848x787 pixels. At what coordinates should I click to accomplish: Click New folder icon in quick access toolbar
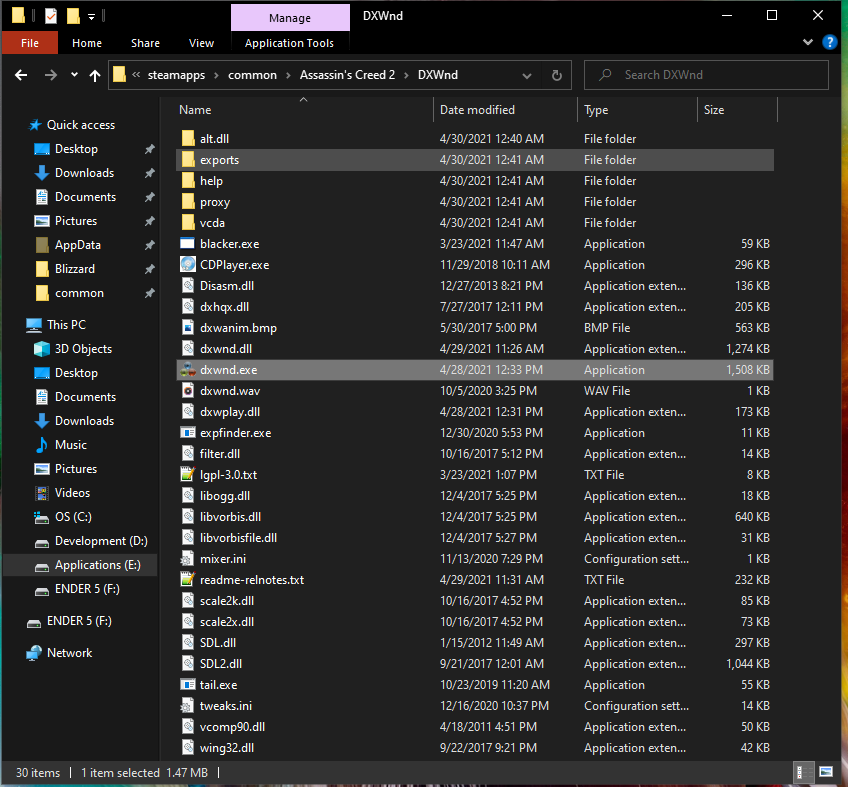[73, 16]
